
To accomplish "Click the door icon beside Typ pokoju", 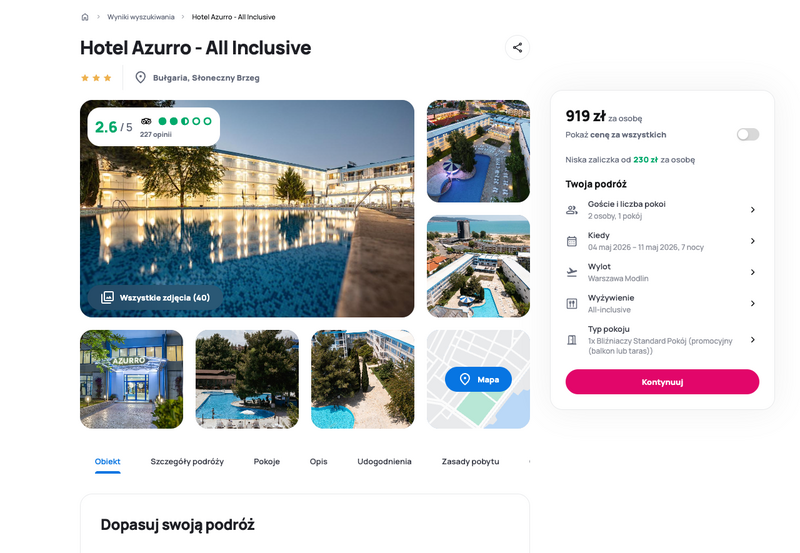I will point(572,340).
